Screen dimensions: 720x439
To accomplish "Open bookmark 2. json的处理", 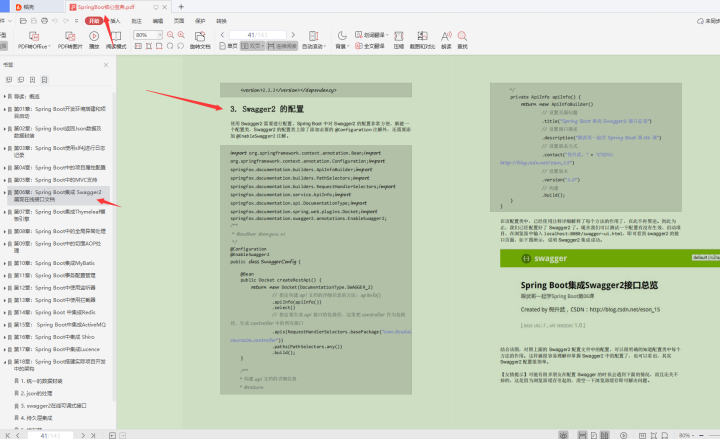I will click(x=36, y=394).
